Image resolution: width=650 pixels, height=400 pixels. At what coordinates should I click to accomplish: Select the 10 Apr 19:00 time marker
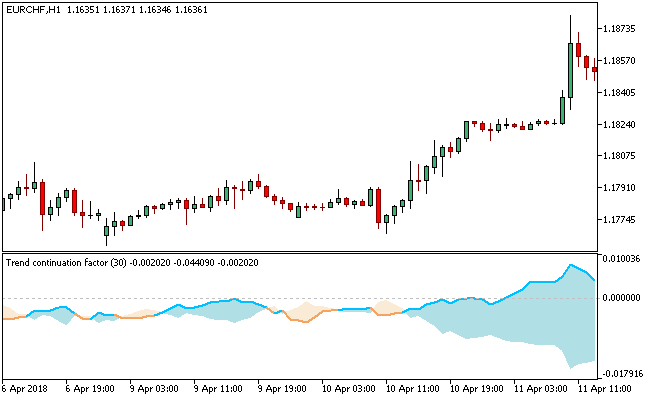point(474,388)
